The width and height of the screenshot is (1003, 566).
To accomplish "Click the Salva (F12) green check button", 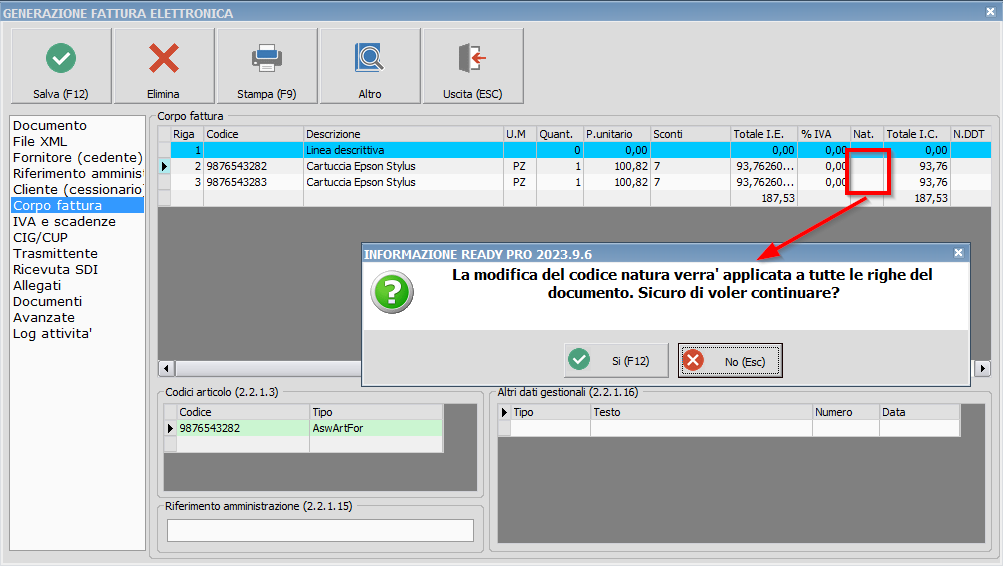I will click(x=61, y=66).
